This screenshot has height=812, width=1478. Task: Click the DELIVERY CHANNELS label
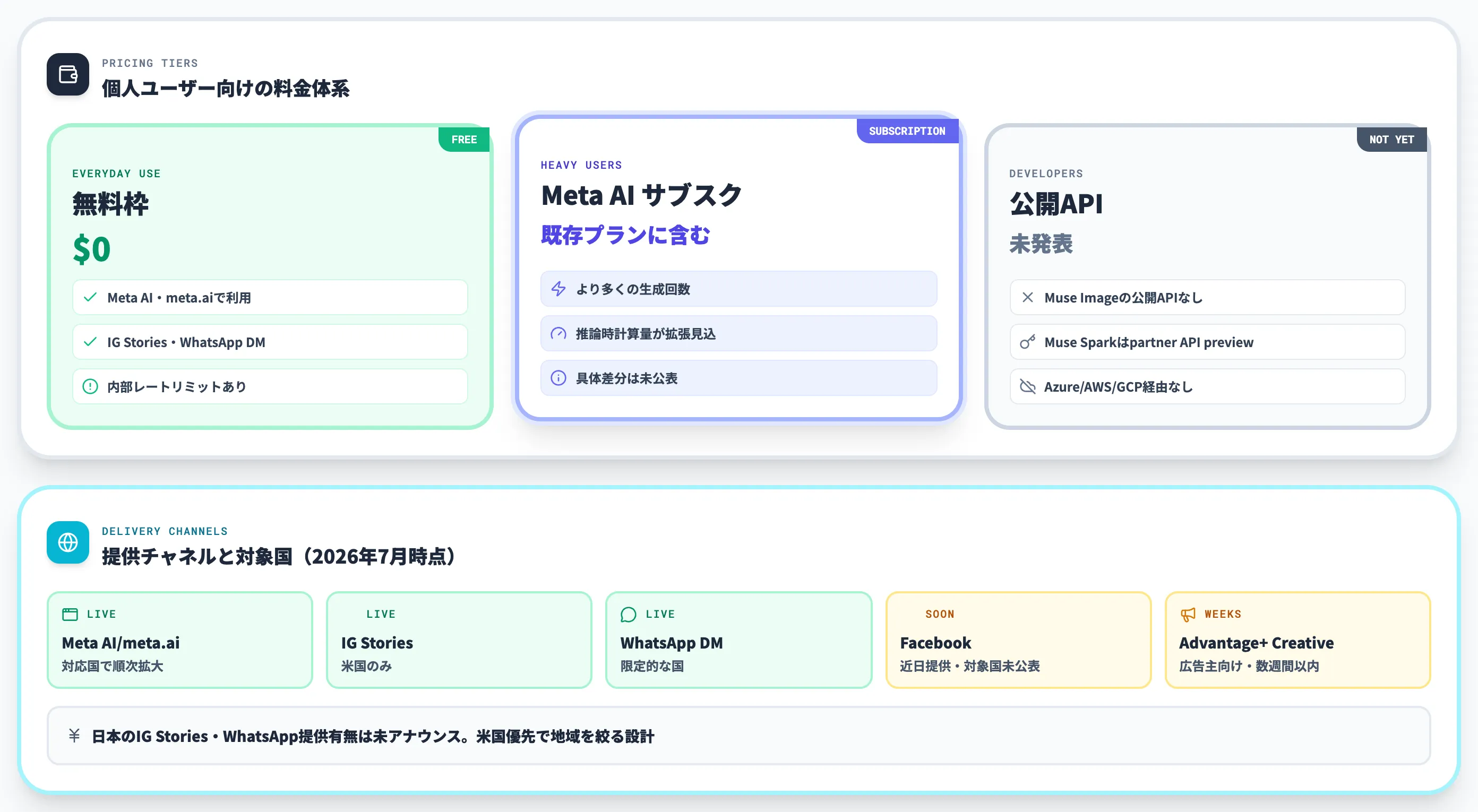(165, 532)
